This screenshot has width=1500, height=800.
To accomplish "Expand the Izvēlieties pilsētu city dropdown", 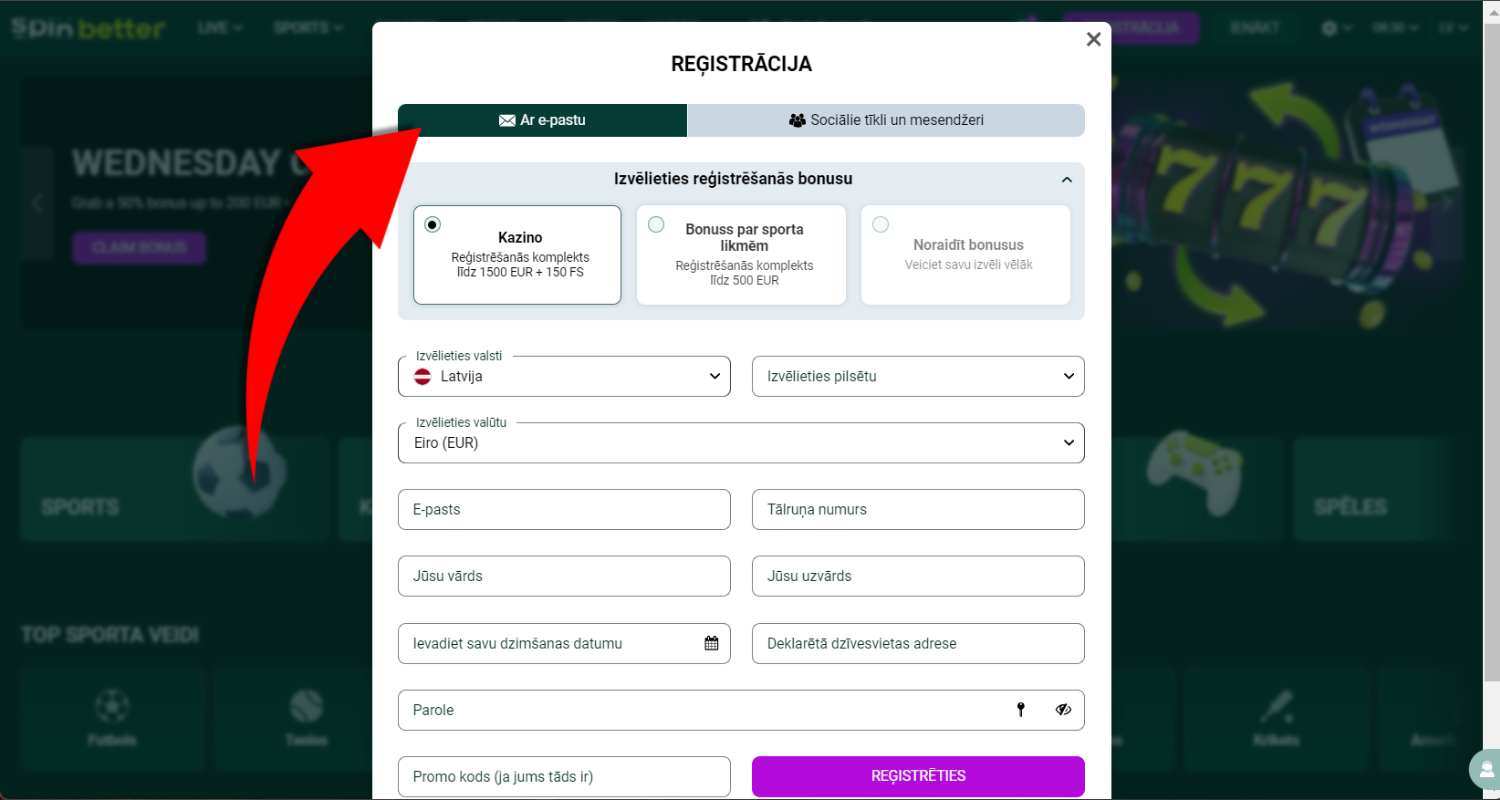I will pos(918,377).
